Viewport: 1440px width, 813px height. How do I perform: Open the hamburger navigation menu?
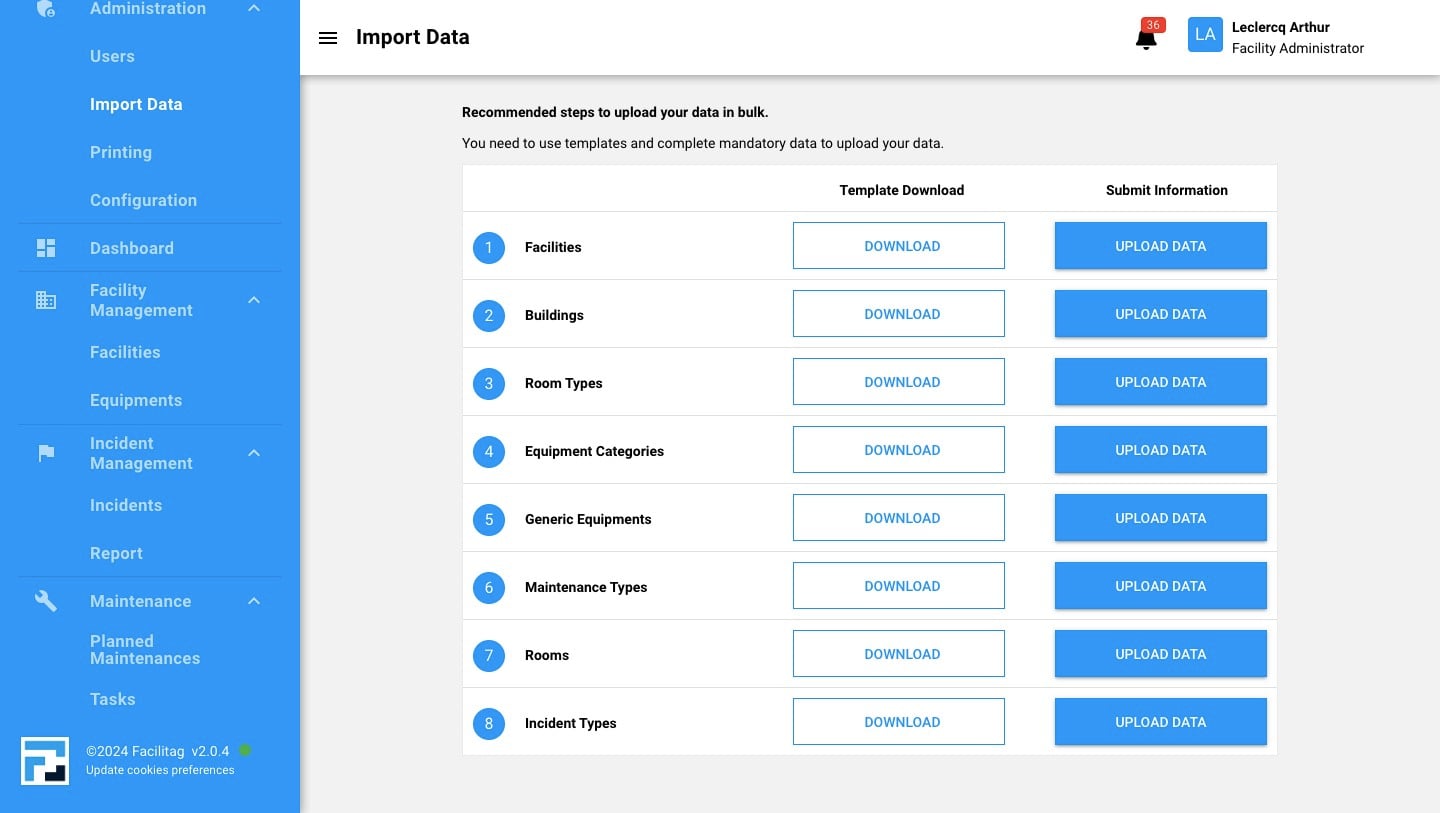click(327, 37)
